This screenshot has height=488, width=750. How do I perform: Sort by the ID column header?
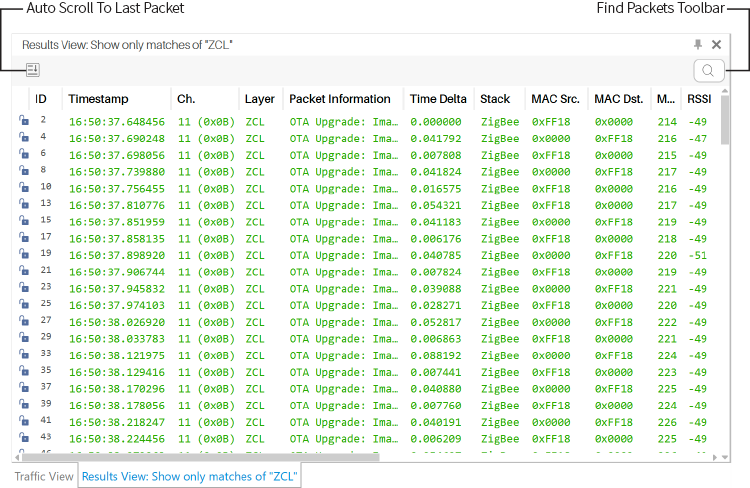45,99
